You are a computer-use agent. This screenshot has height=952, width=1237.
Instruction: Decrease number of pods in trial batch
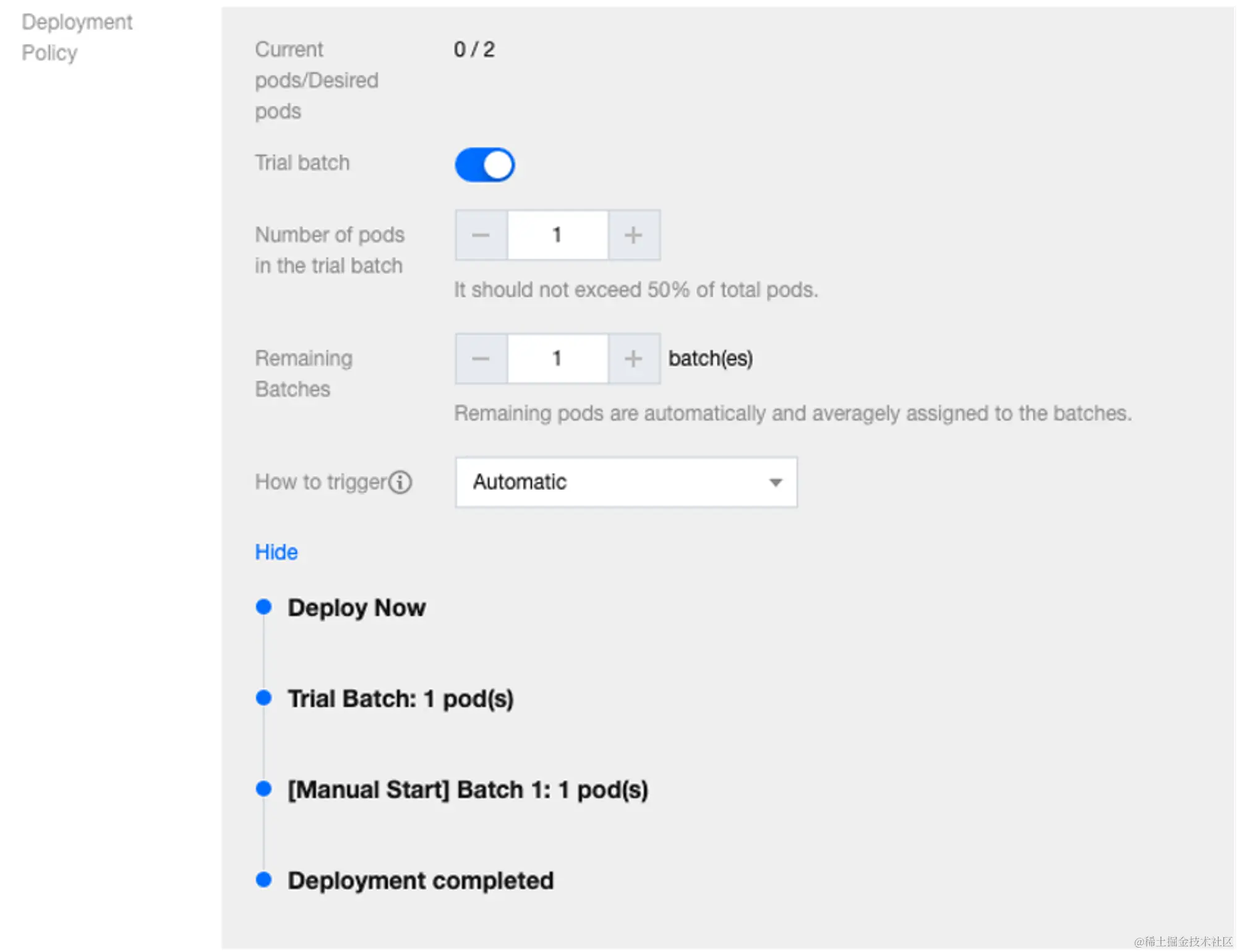(x=481, y=235)
